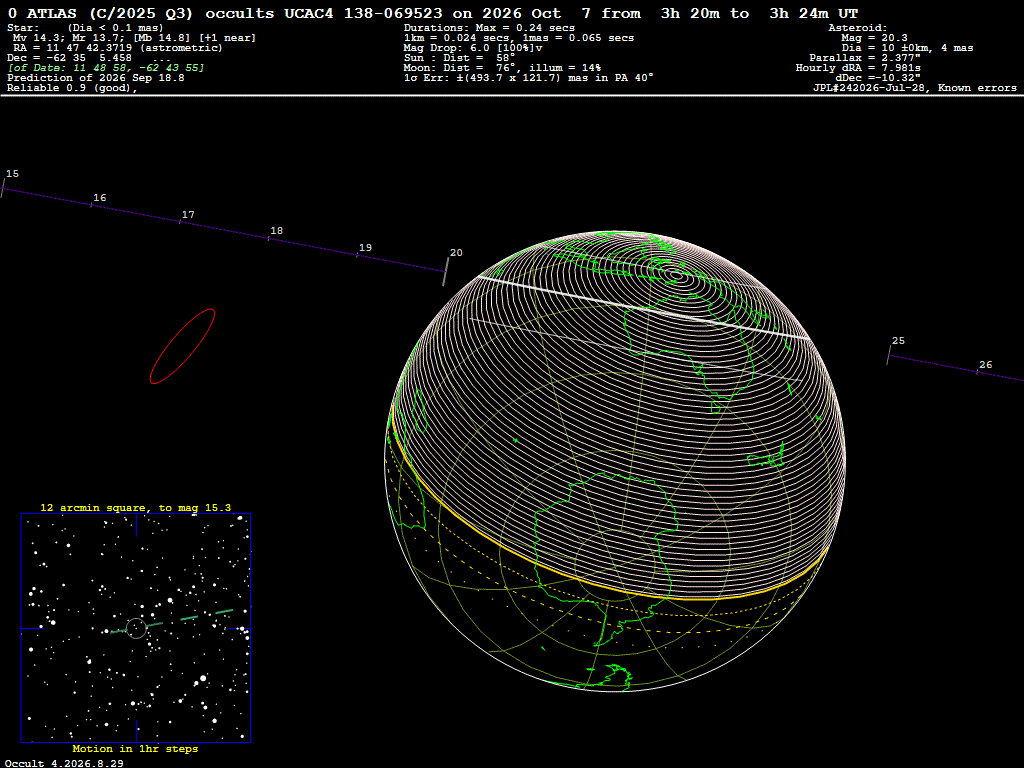Click time marker 15 on path
1024x768 pixels.
tap(12, 174)
